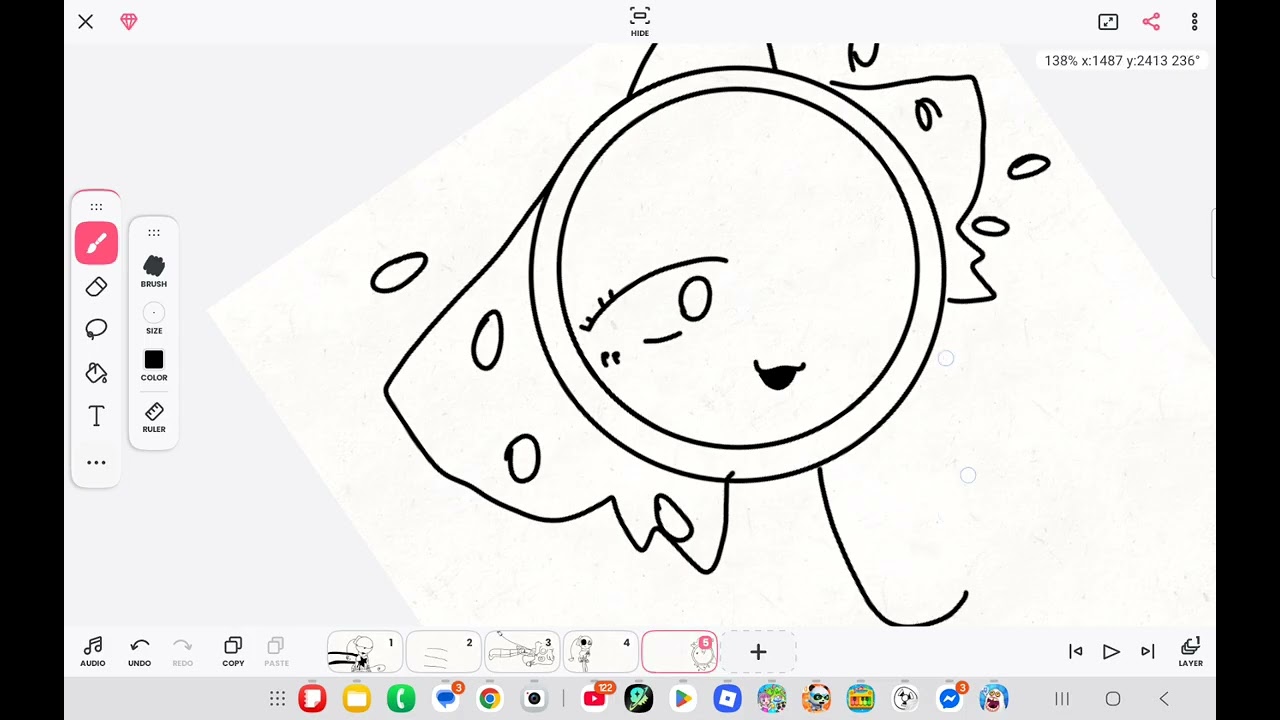The height and width of the screenshot is (720, 1280).
Task: Toggle fullscreen canvas view
Action: 1108,22
